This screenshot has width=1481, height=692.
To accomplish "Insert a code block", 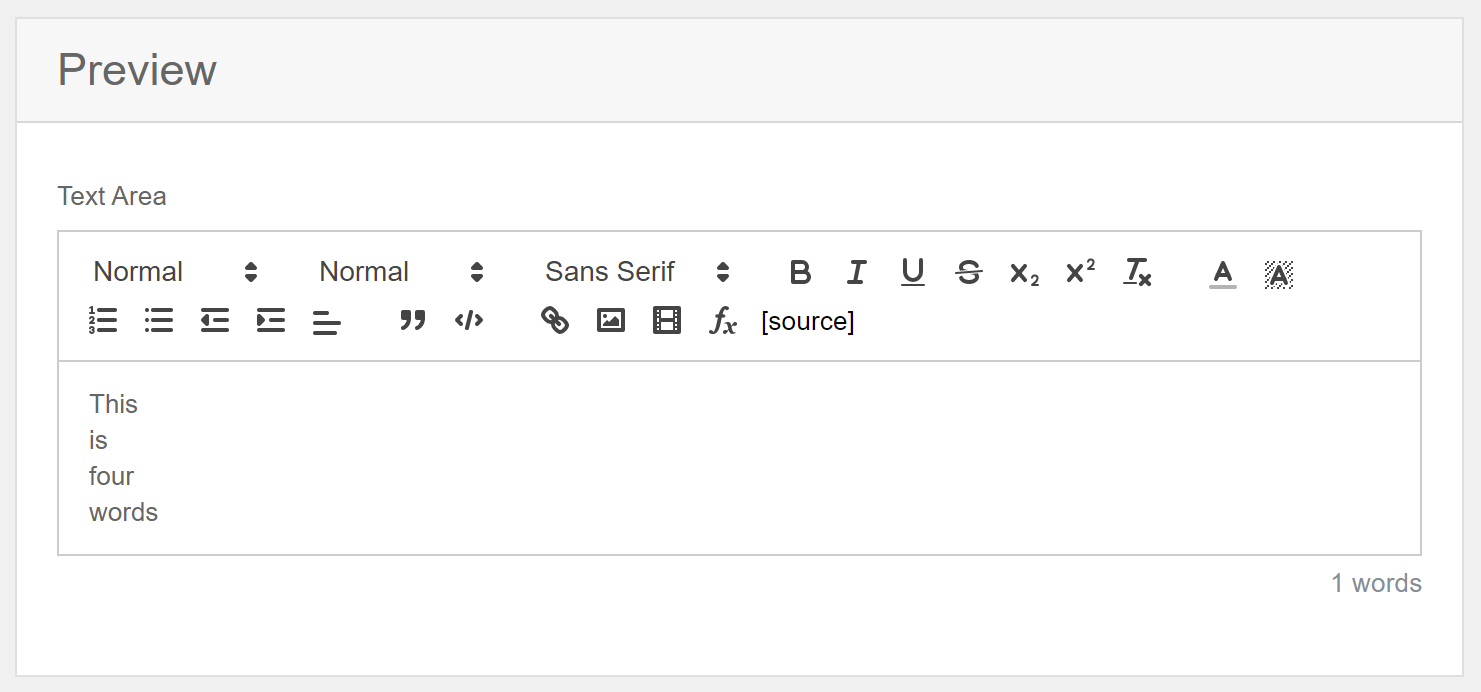I will pos(469,320).
